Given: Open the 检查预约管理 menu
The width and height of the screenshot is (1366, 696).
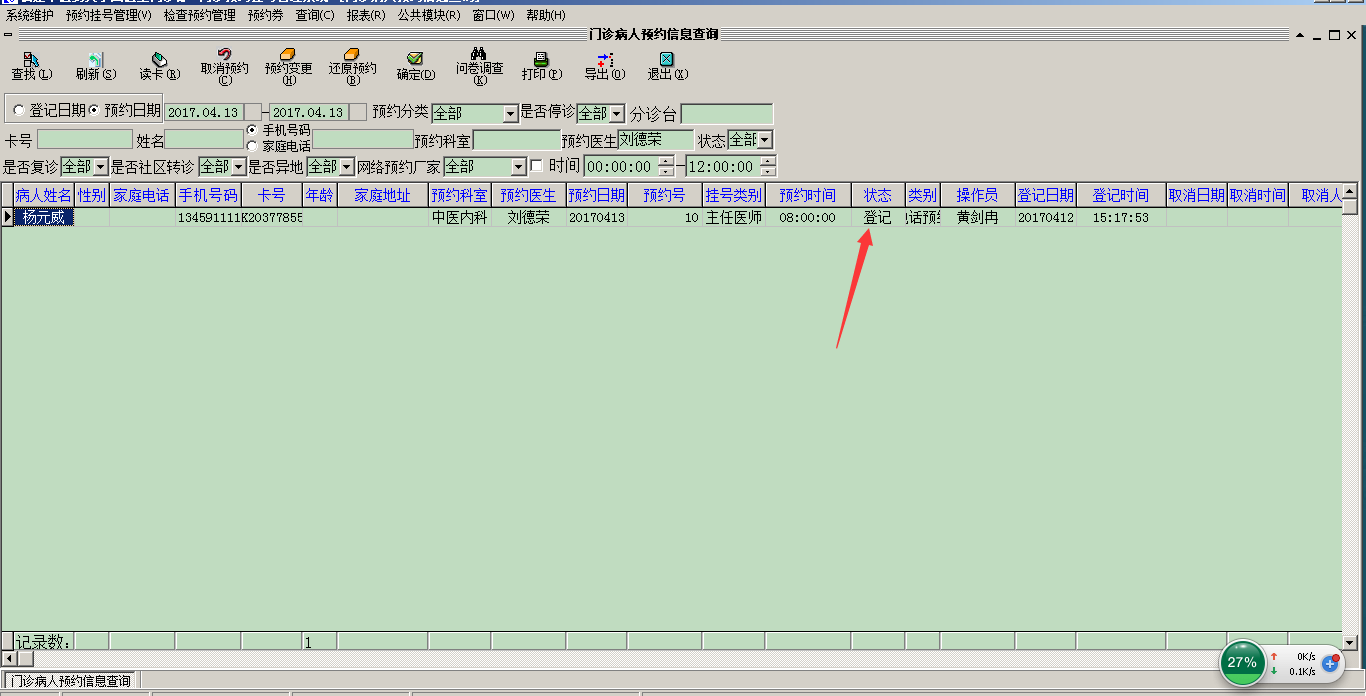Looking at the screenshot, I should (200, 15).
